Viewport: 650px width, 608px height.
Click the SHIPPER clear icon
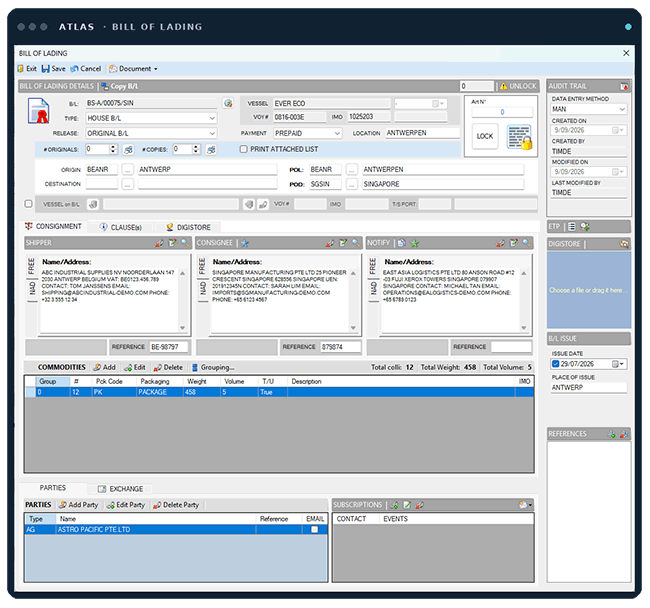159,243
